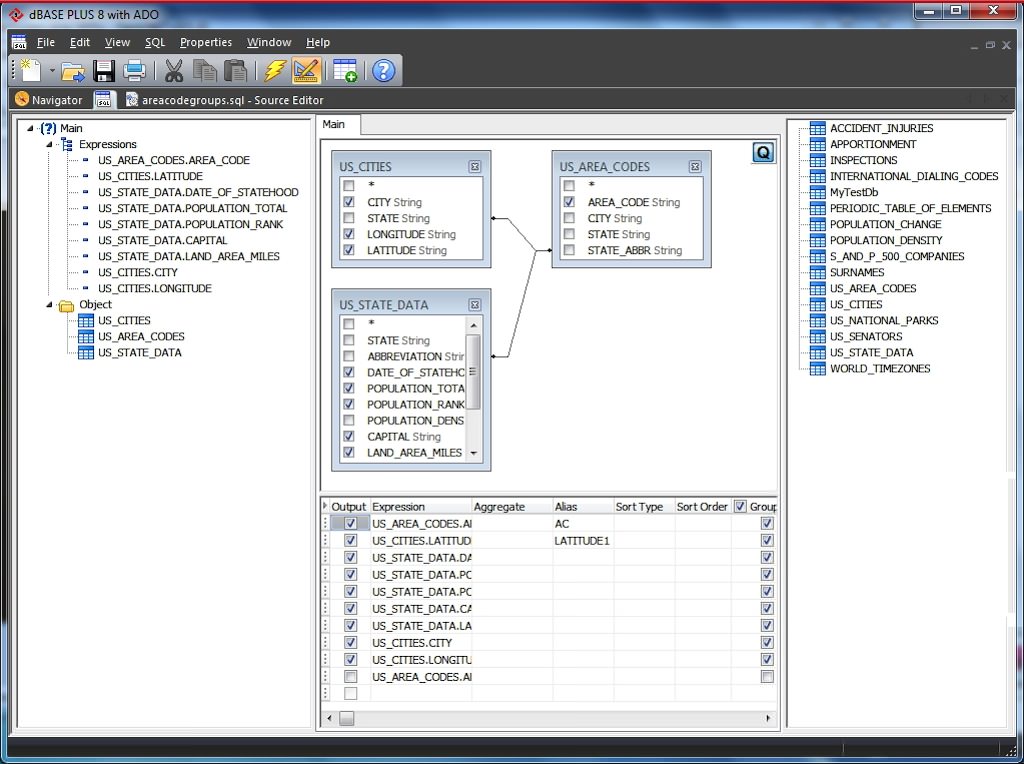The width and height of the screenshot is (1024, 764).
Task: Check the STATE_ABBR field checkbox
Action: tap(569, 250)
